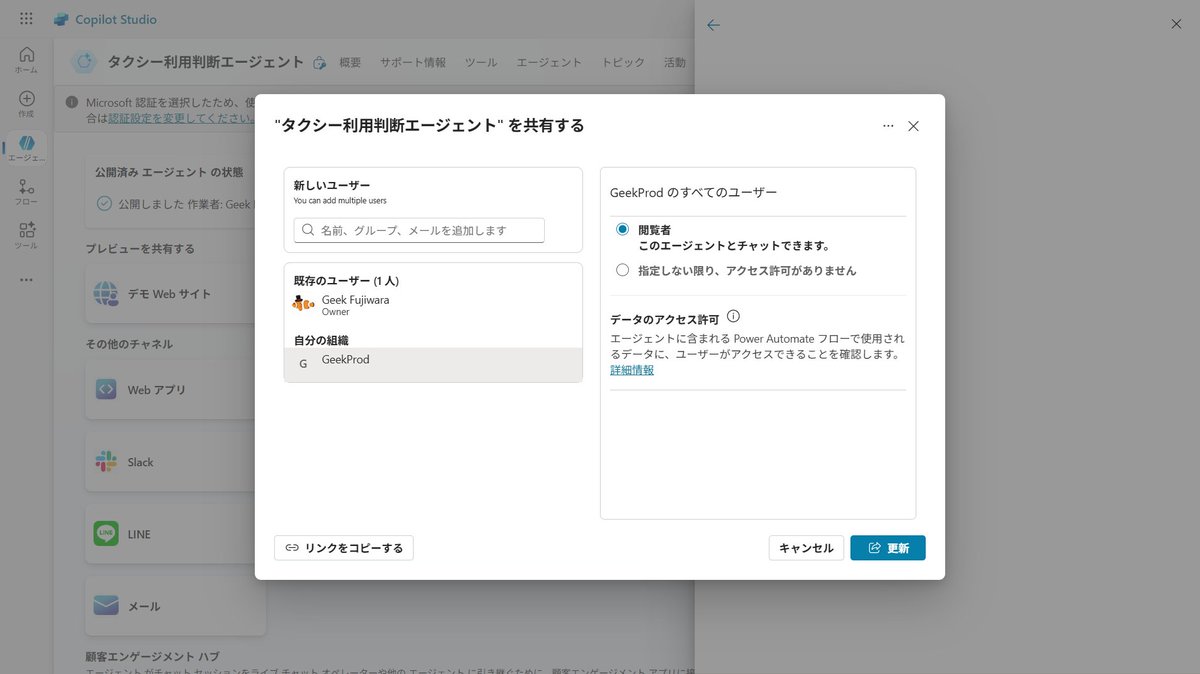Image resolution: width=1200 pixels, height=674 pixels.
Task: Switch to the トピック tab
Action: tap(622, 62)
